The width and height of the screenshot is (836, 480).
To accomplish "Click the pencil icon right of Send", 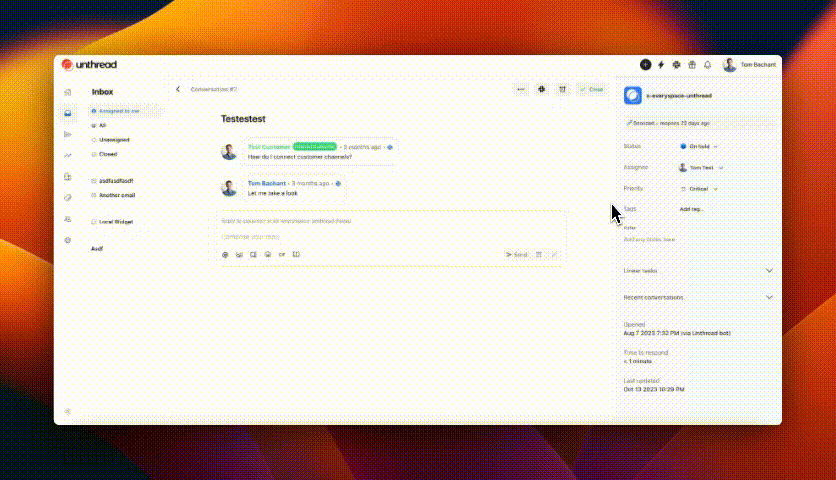I will point(554,255).
